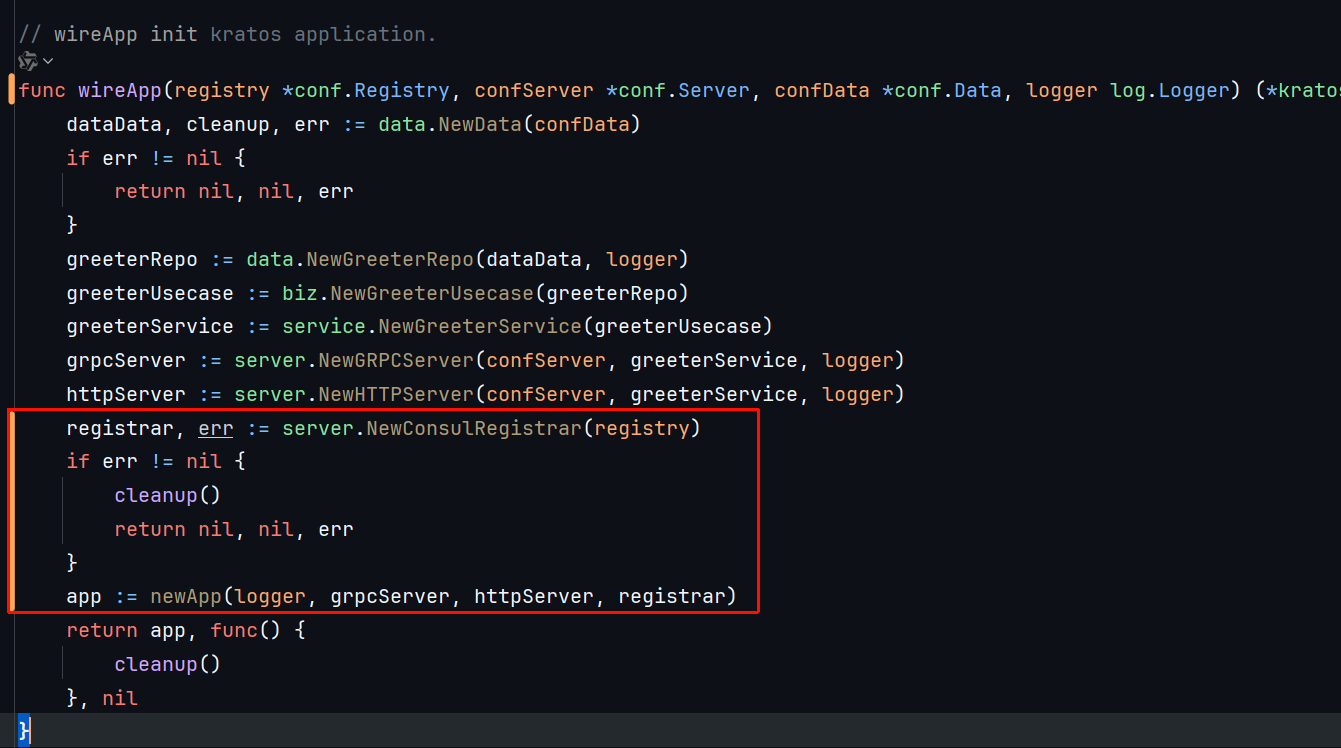This screenshot has width=1341, height=748.
Task: Click the Registry type in conf.Registry
Action: click(402, 91)
